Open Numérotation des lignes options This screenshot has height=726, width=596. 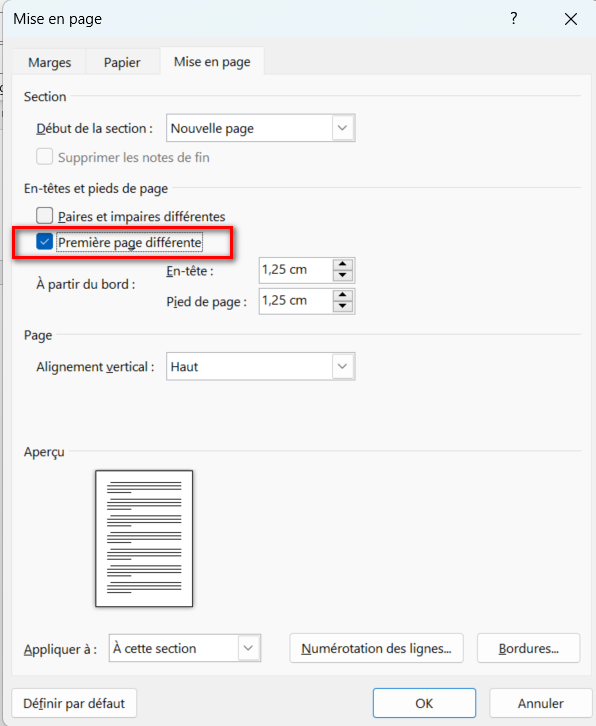pyautogui.click(x=376, y=648)
